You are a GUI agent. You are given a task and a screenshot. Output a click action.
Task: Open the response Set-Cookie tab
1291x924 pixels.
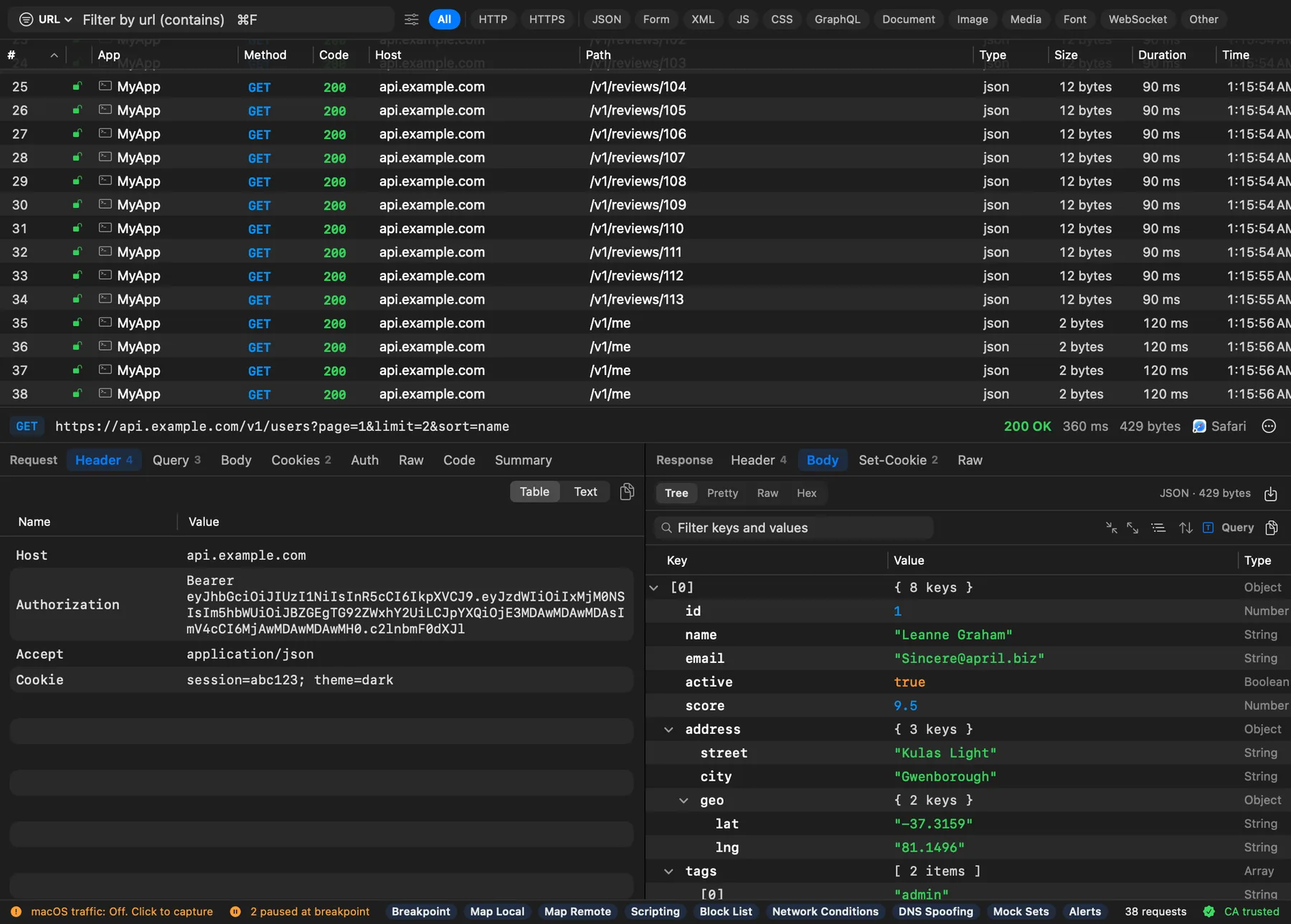click(x=898, y=460)
